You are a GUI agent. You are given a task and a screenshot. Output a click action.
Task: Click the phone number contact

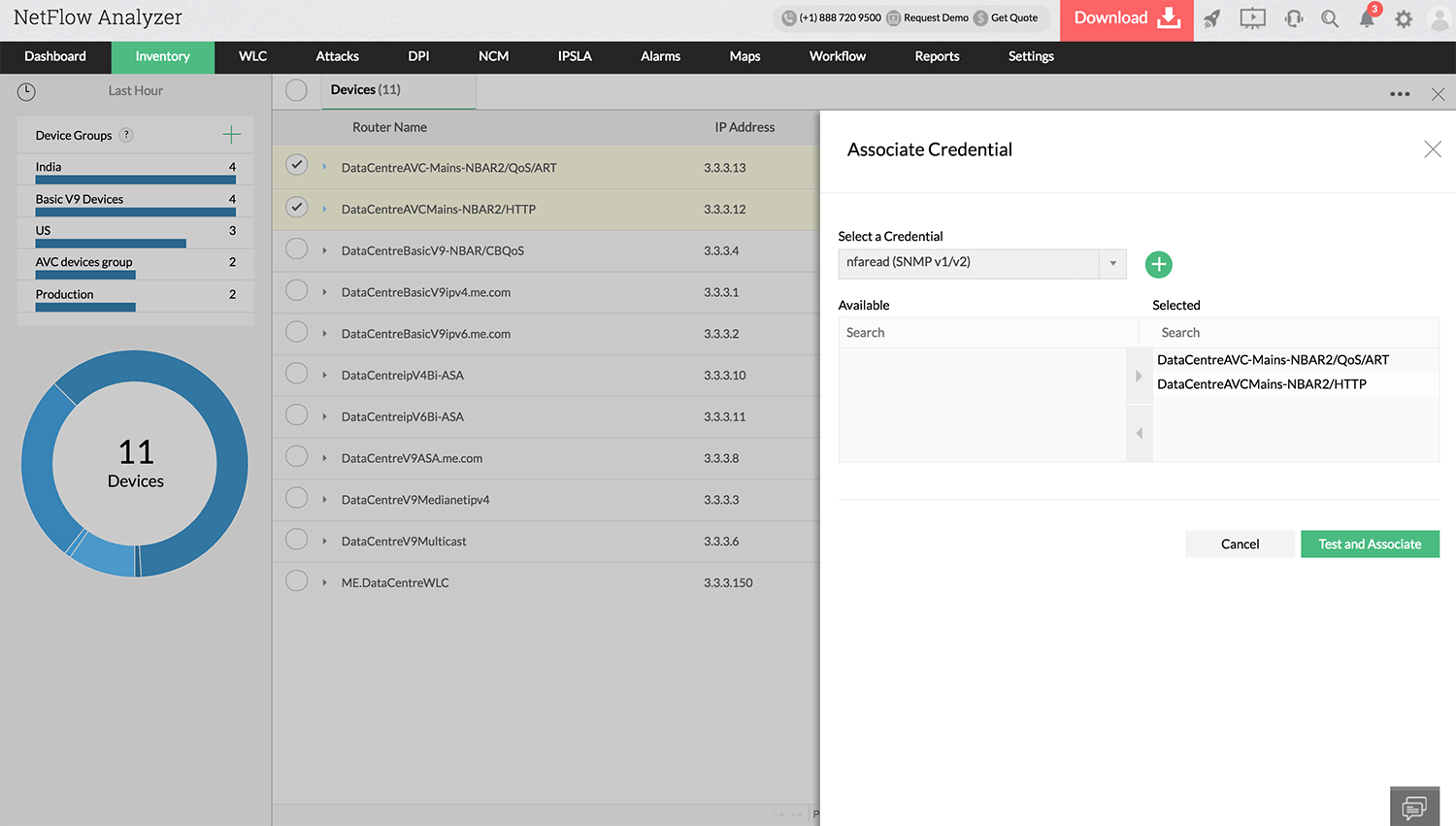click(x=832, y=17)
